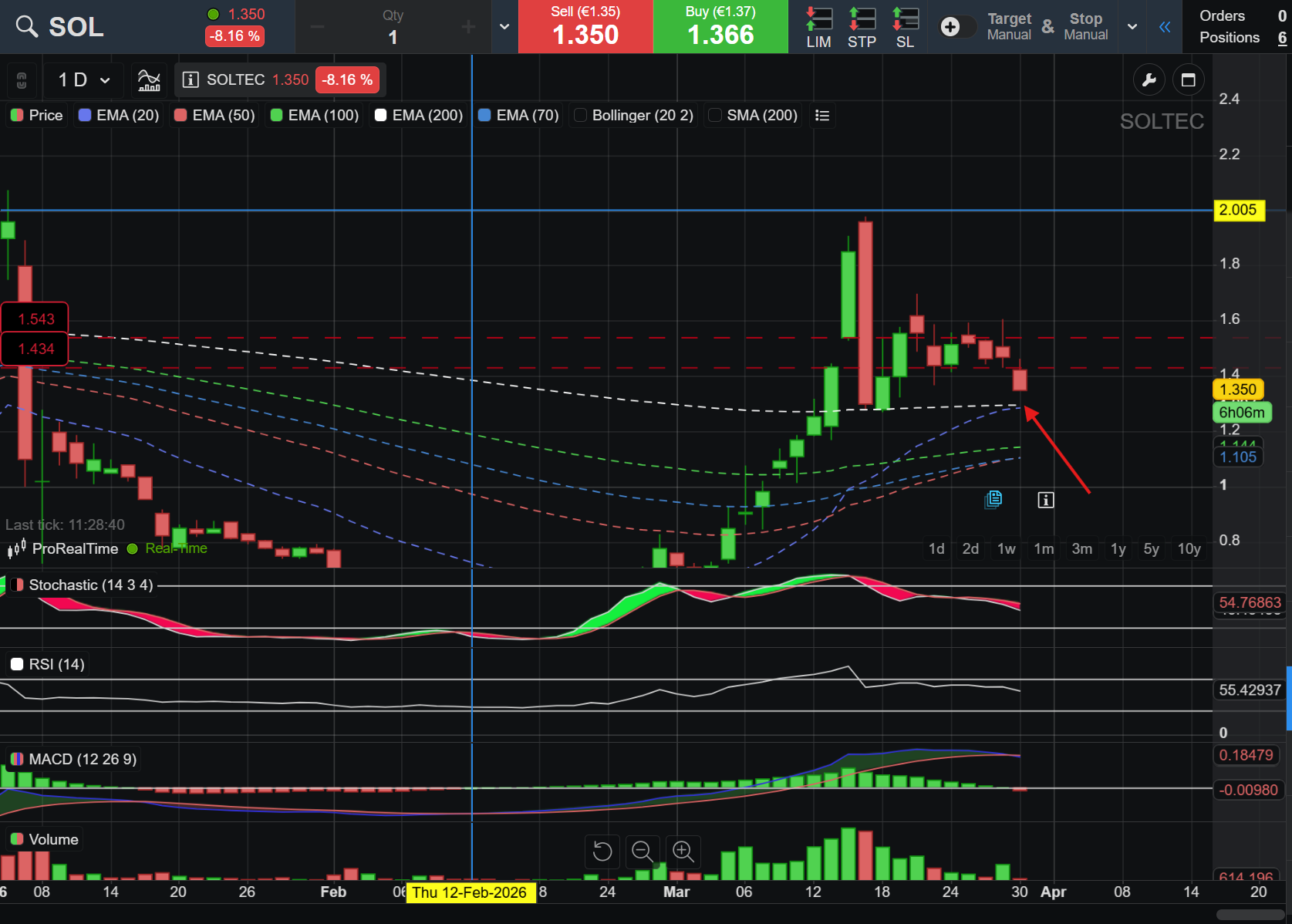Switch to the 3m time range
The width and height of the screenshot is (1292, 924).
(1081, 548)
